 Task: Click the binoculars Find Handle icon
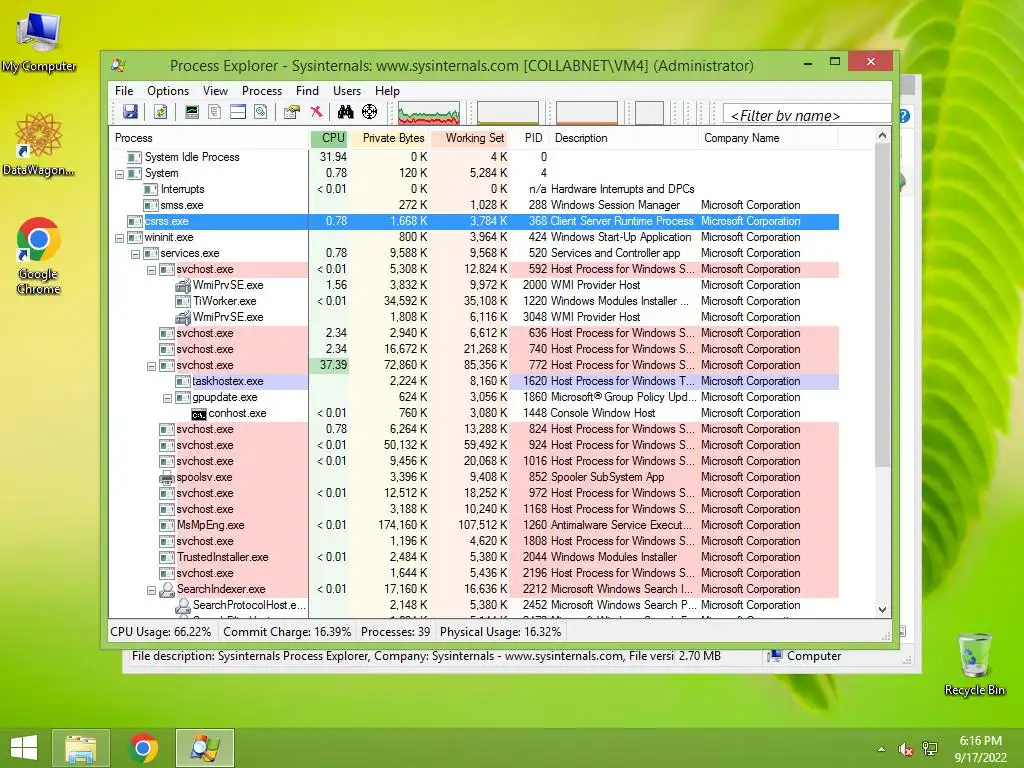(345, 112)
